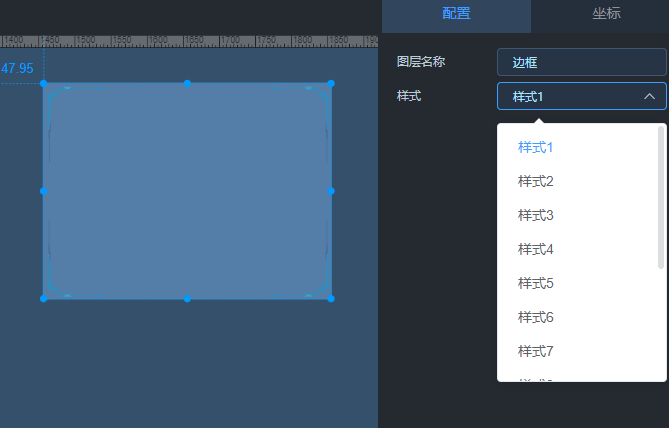Screen dimensions: 669x428
Task: Click the top-left resize handle of the border
Action: [x=43, y=84]
